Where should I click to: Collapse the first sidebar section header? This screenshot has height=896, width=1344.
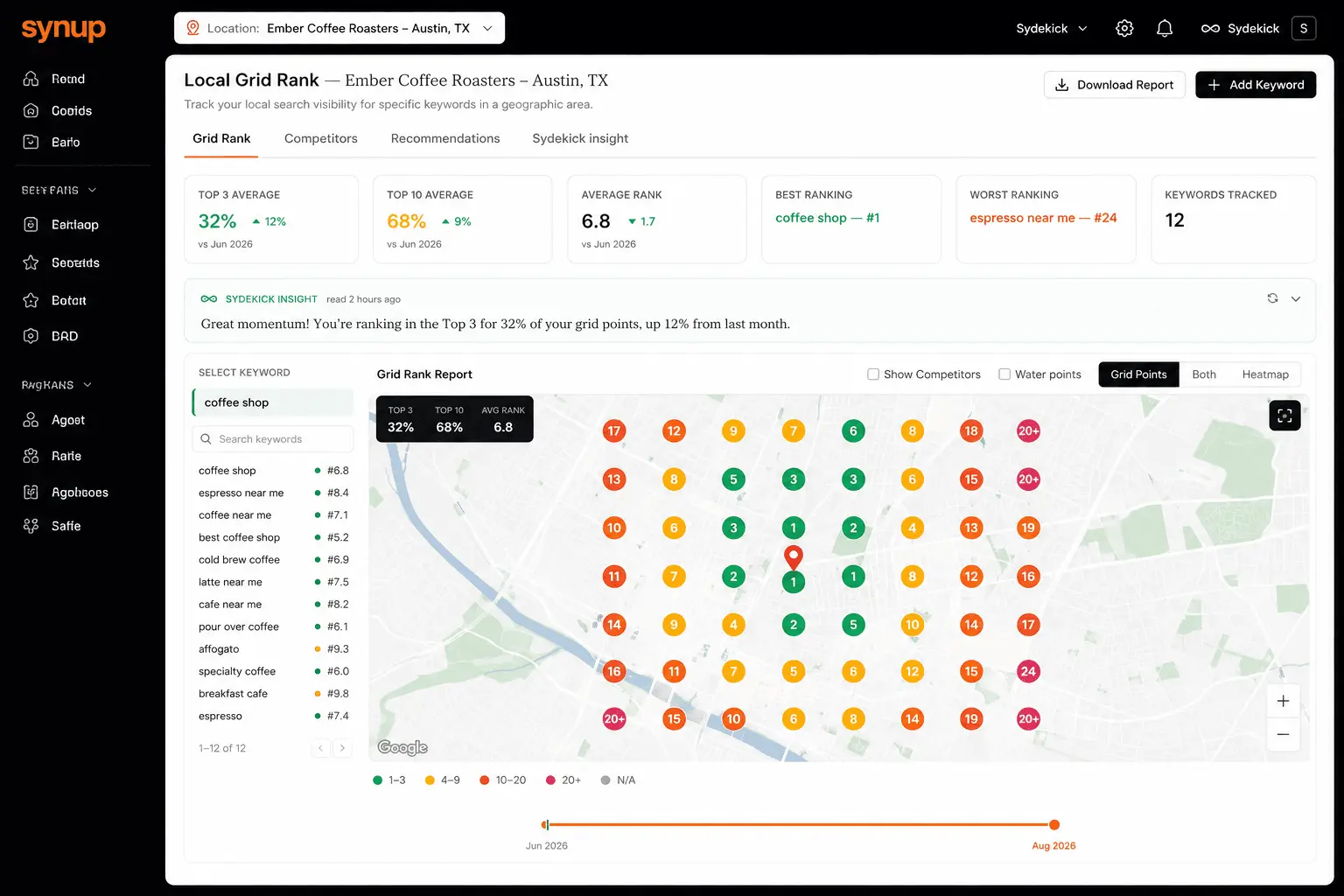click(x=59, y=190)
